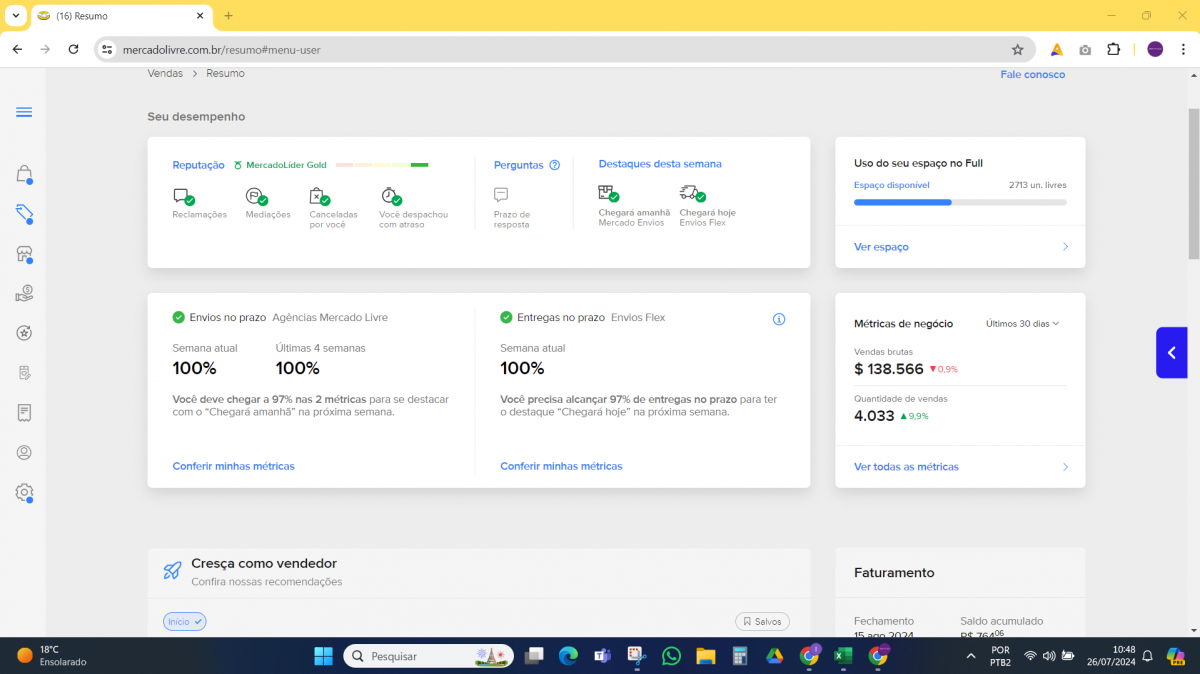
Task: Click the Fale conosco link
Action: (x=1032, y=75)
